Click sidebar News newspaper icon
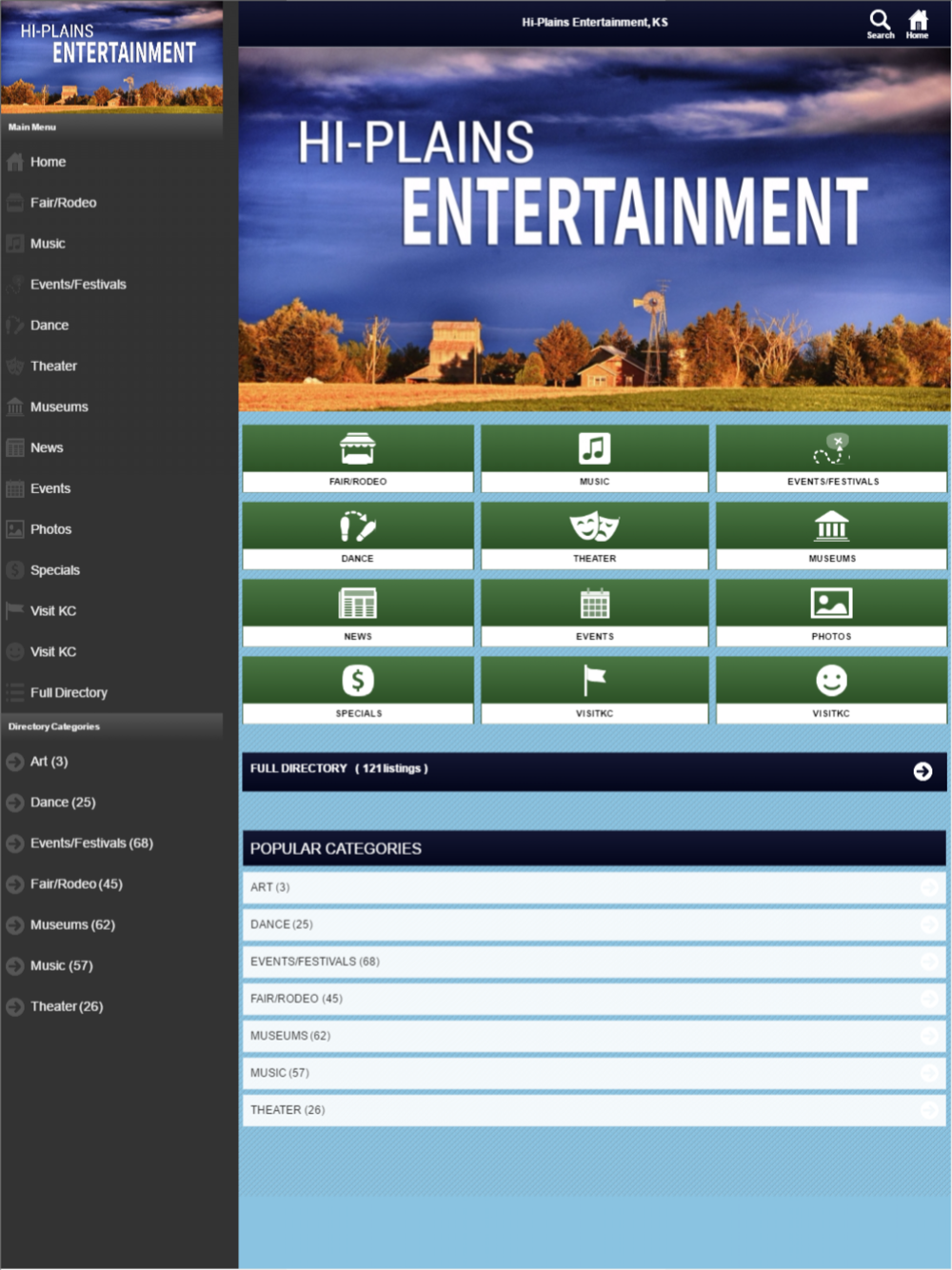The width and height of the screenshot is (952, 1270). point(15,447)
